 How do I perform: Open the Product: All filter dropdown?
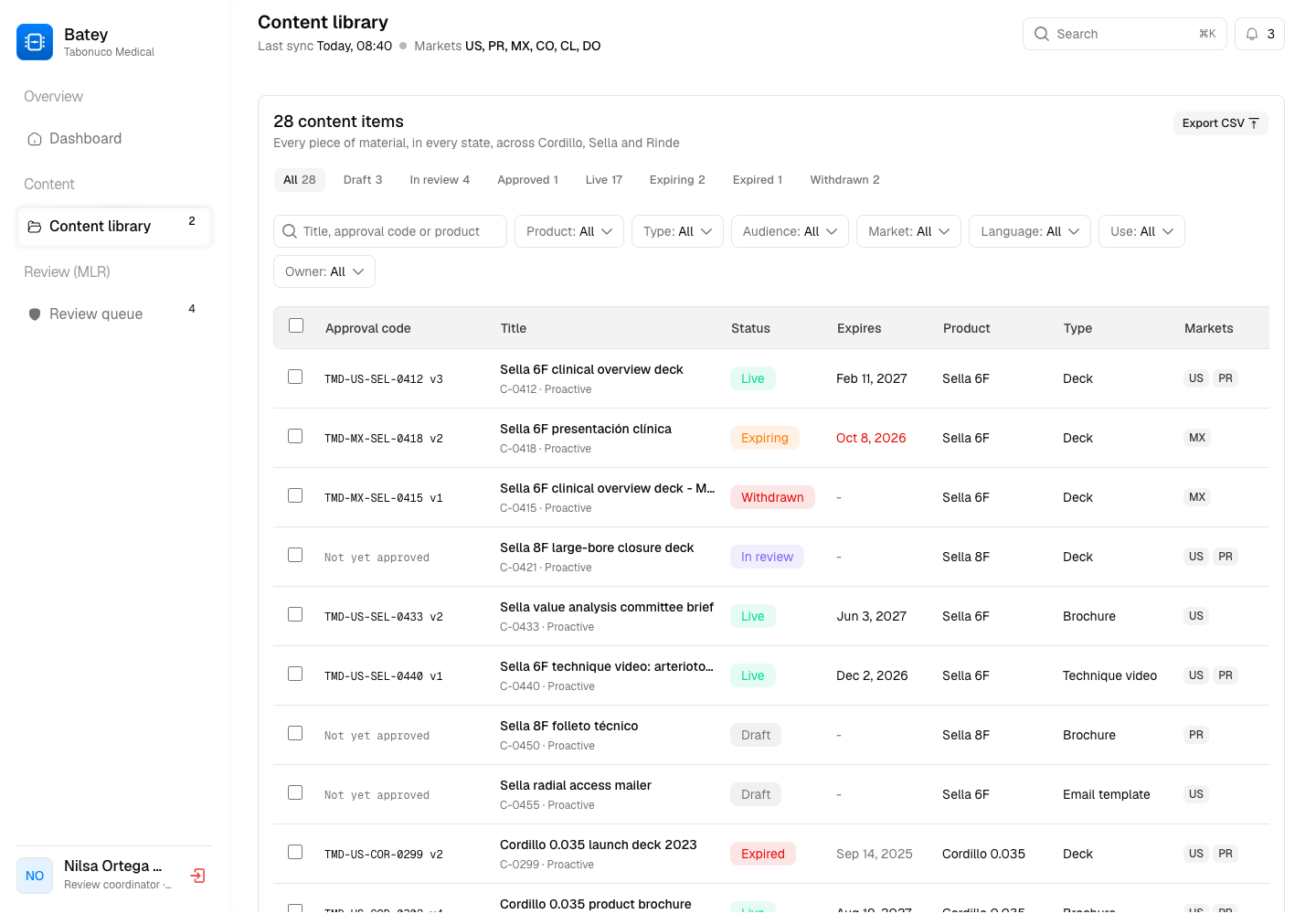tap(569, 231)
